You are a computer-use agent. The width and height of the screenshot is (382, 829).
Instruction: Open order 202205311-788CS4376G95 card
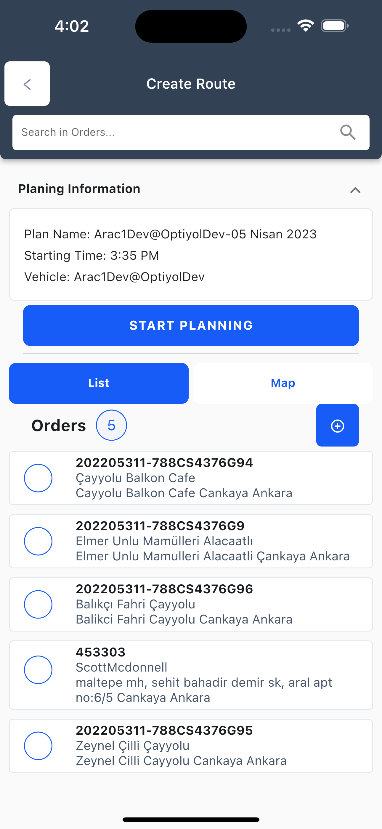click(191, 746)
